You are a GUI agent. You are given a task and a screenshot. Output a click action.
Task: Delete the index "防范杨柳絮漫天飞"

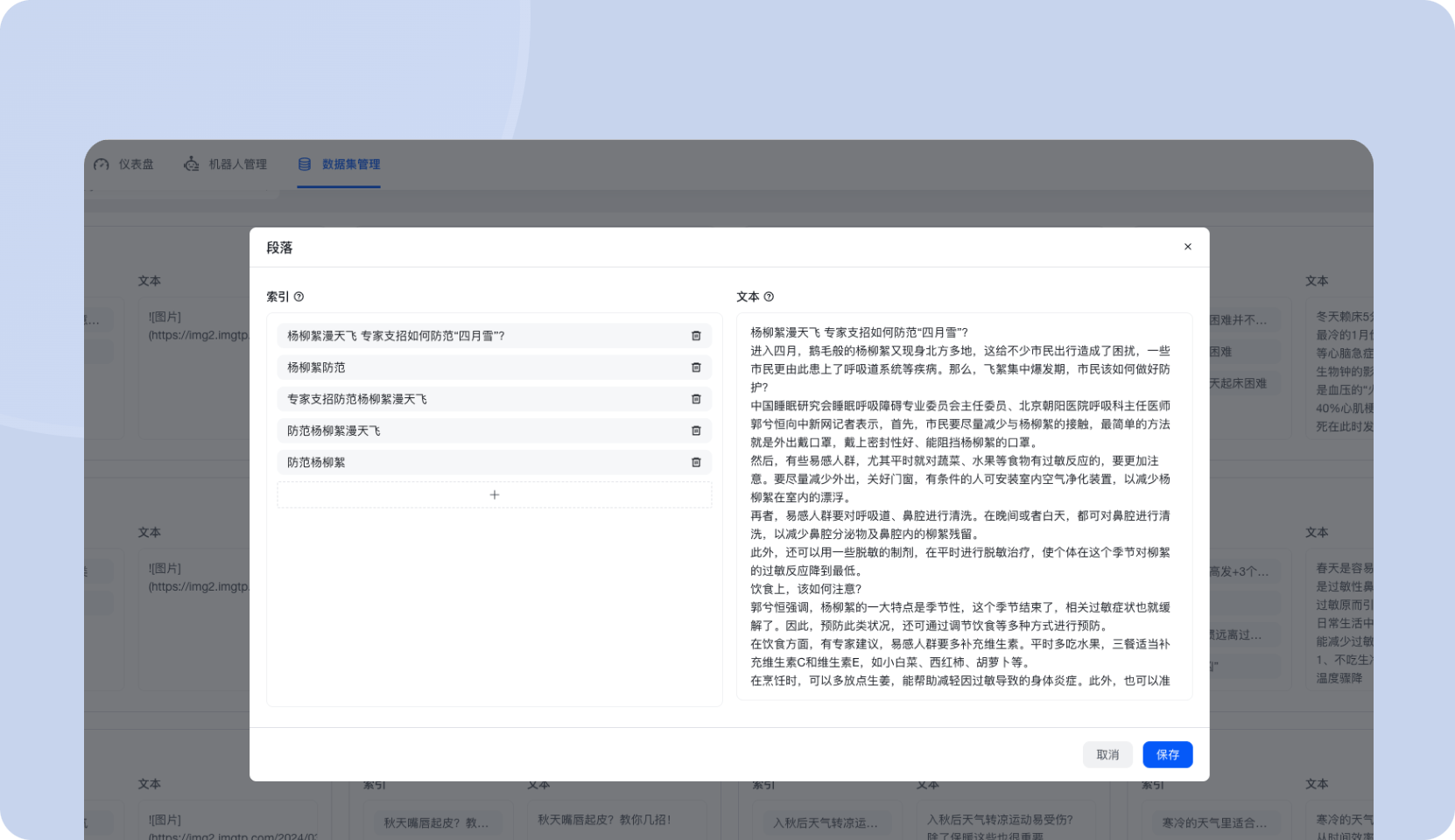[x=696, y=430]
